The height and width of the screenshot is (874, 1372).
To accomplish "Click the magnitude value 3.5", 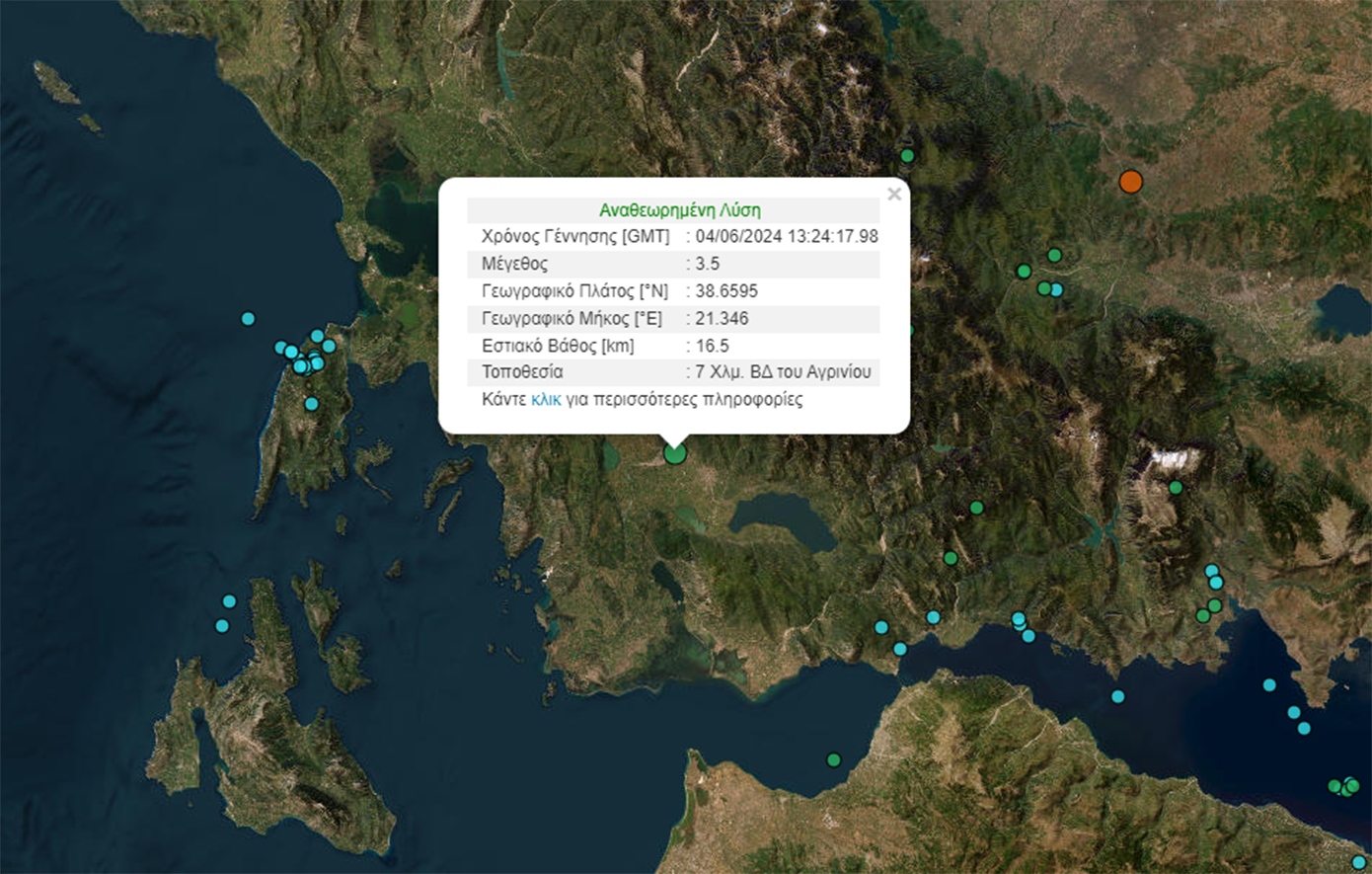I will [x=708, y=264].
